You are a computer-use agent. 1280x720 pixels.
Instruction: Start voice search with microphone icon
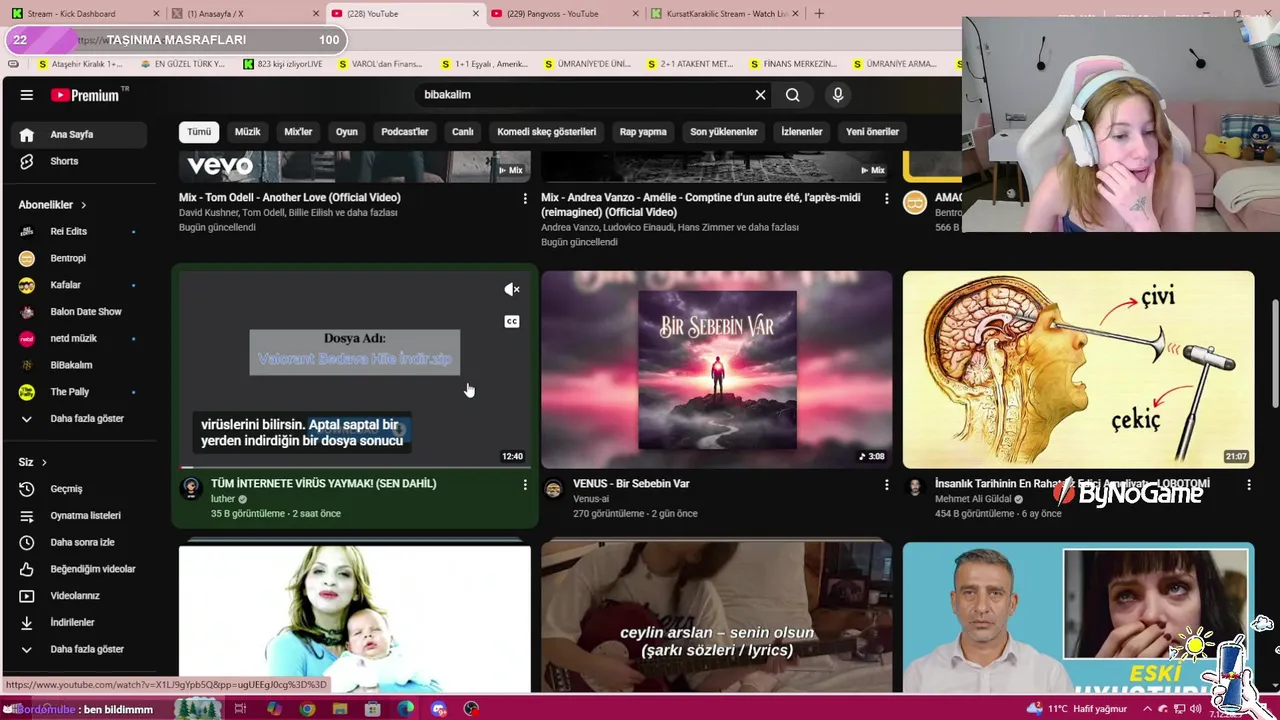pos(838,95)
